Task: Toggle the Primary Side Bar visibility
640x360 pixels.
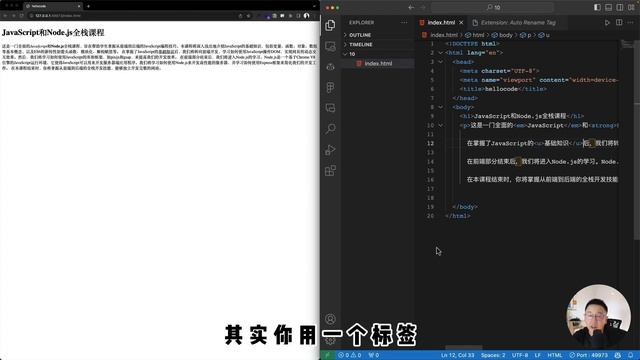Action: 597,7
